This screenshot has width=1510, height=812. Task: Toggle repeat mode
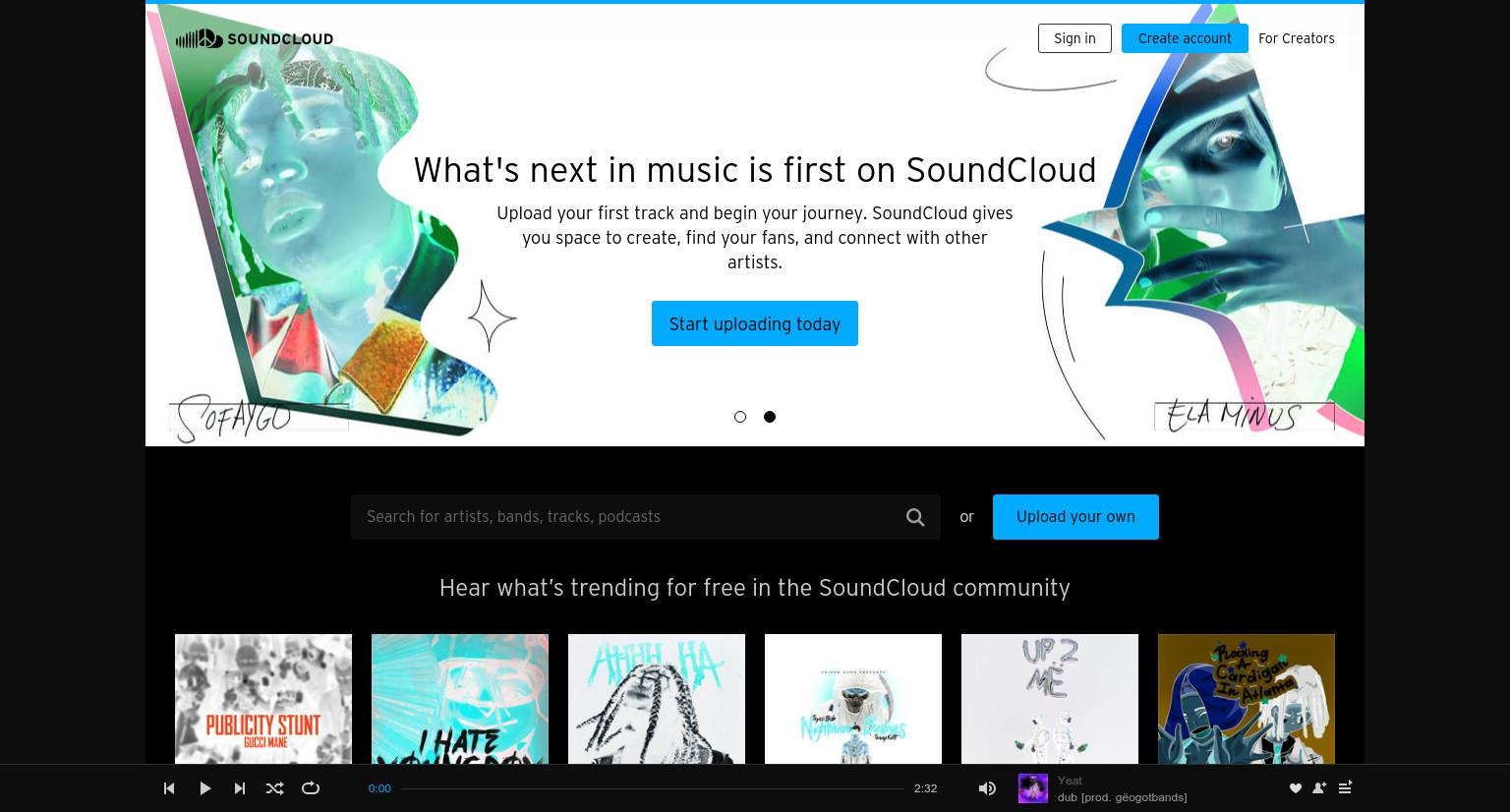[x=311, y=788]
